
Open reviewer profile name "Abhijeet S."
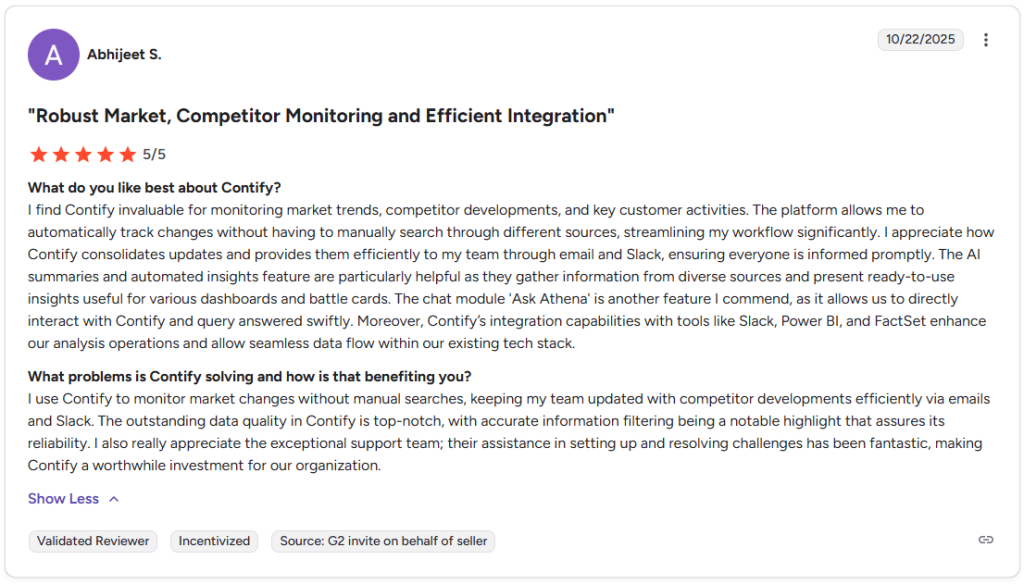tap(124, 55)
